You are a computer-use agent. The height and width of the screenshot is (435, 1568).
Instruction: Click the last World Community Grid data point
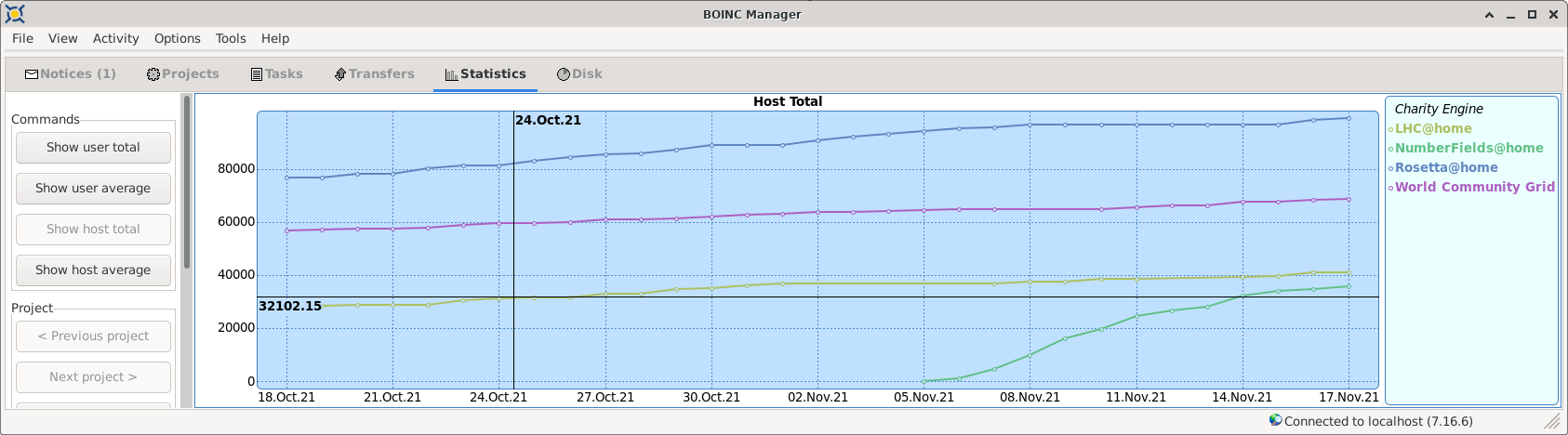1349,199
